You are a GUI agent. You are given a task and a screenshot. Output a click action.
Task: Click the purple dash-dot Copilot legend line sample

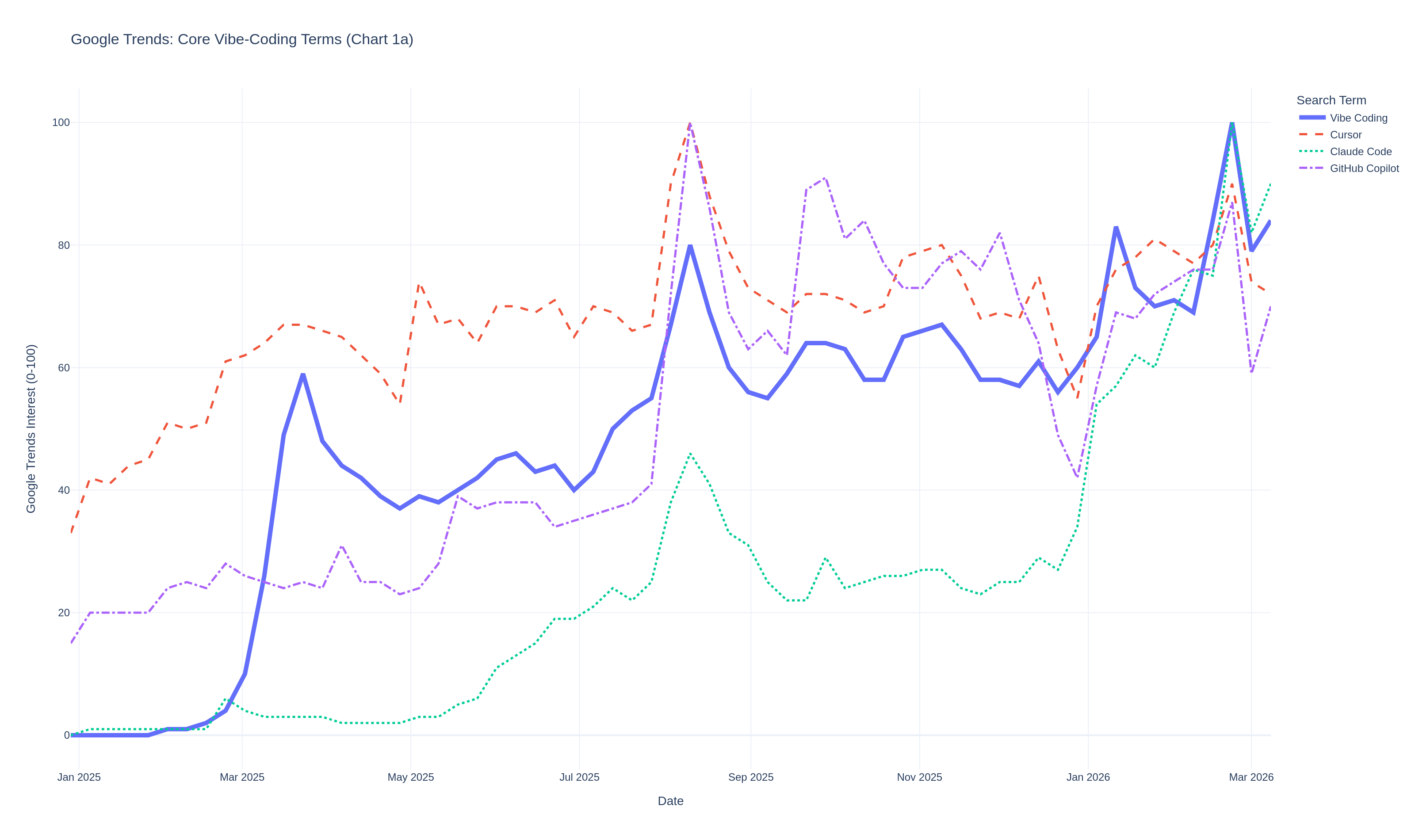click(1312, 168)
